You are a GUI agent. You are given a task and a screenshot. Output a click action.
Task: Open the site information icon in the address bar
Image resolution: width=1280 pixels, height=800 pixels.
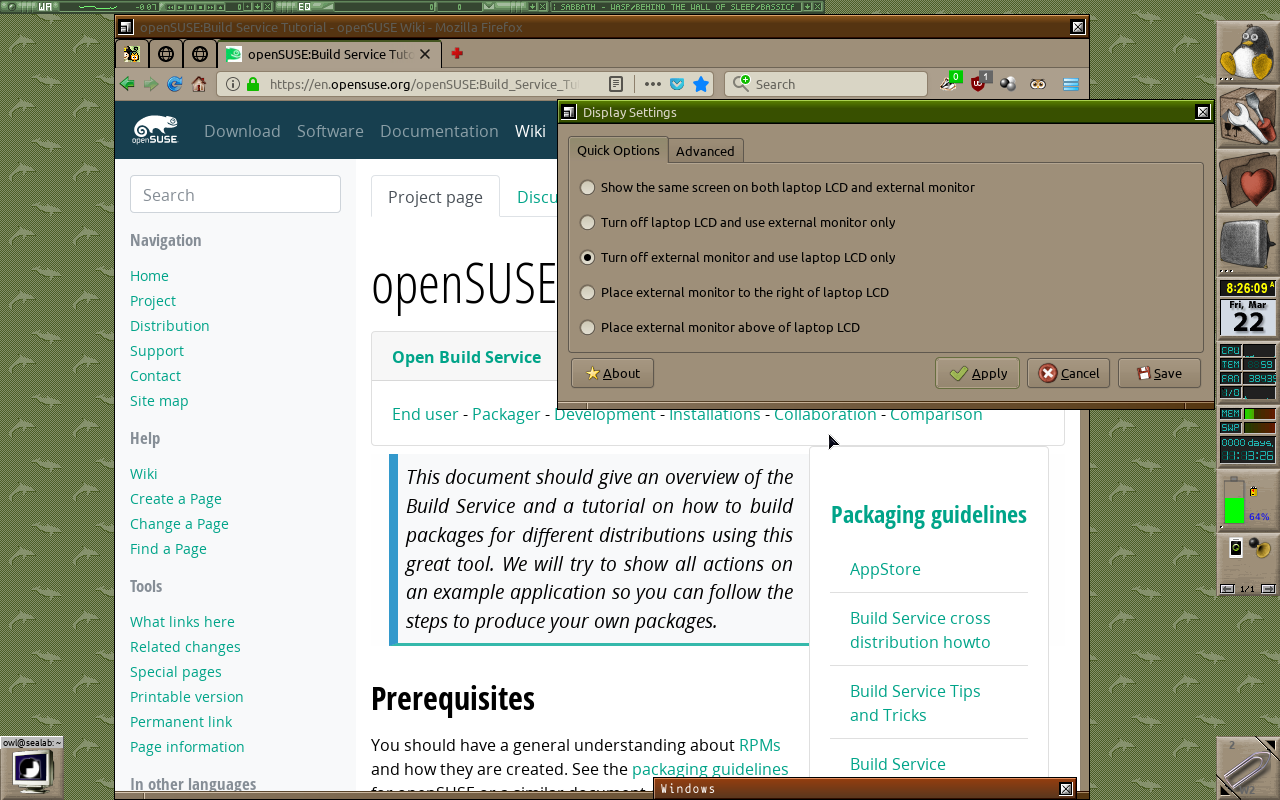click(x=233, y=84)
